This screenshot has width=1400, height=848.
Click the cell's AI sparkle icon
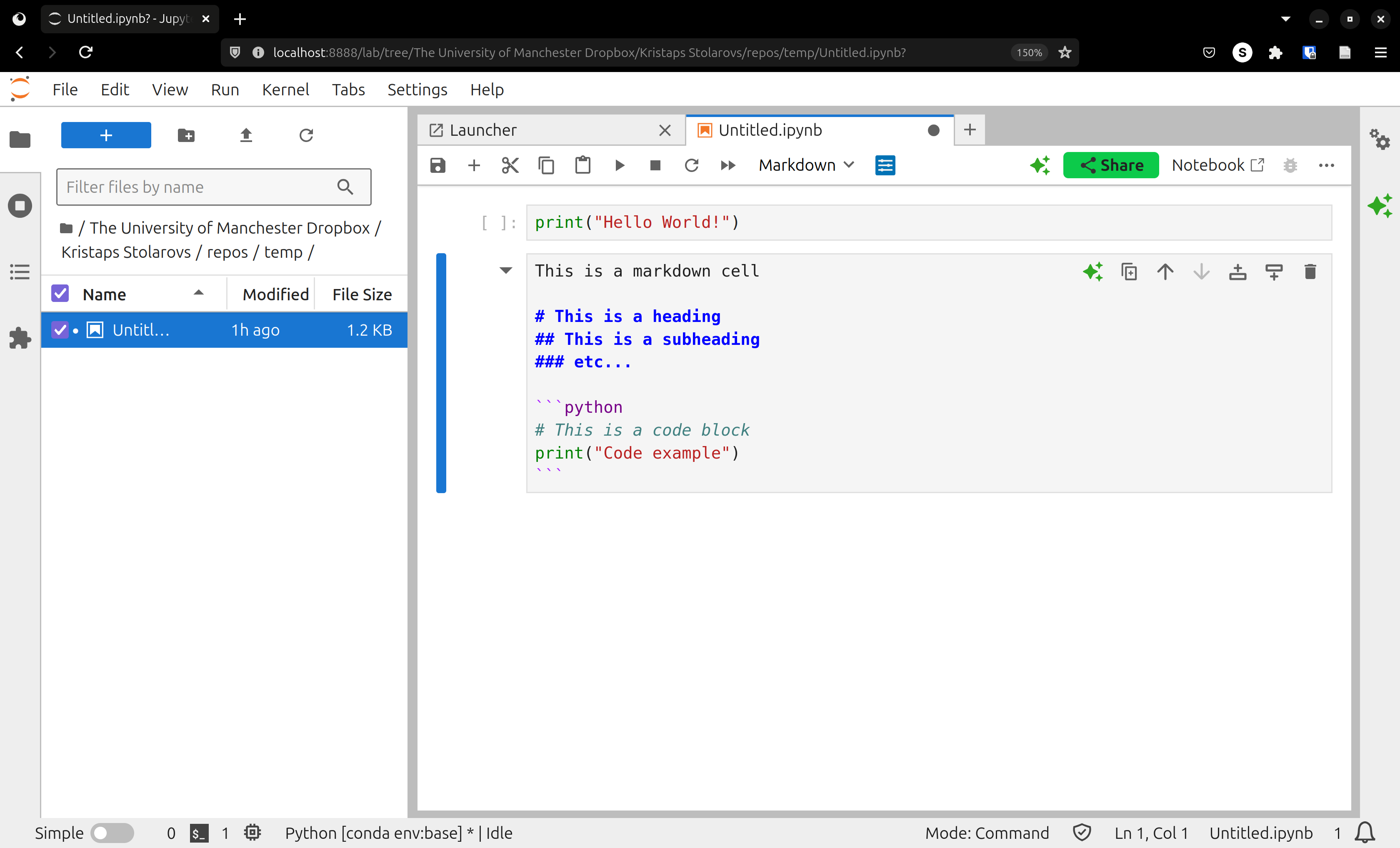click(1092, 272)
